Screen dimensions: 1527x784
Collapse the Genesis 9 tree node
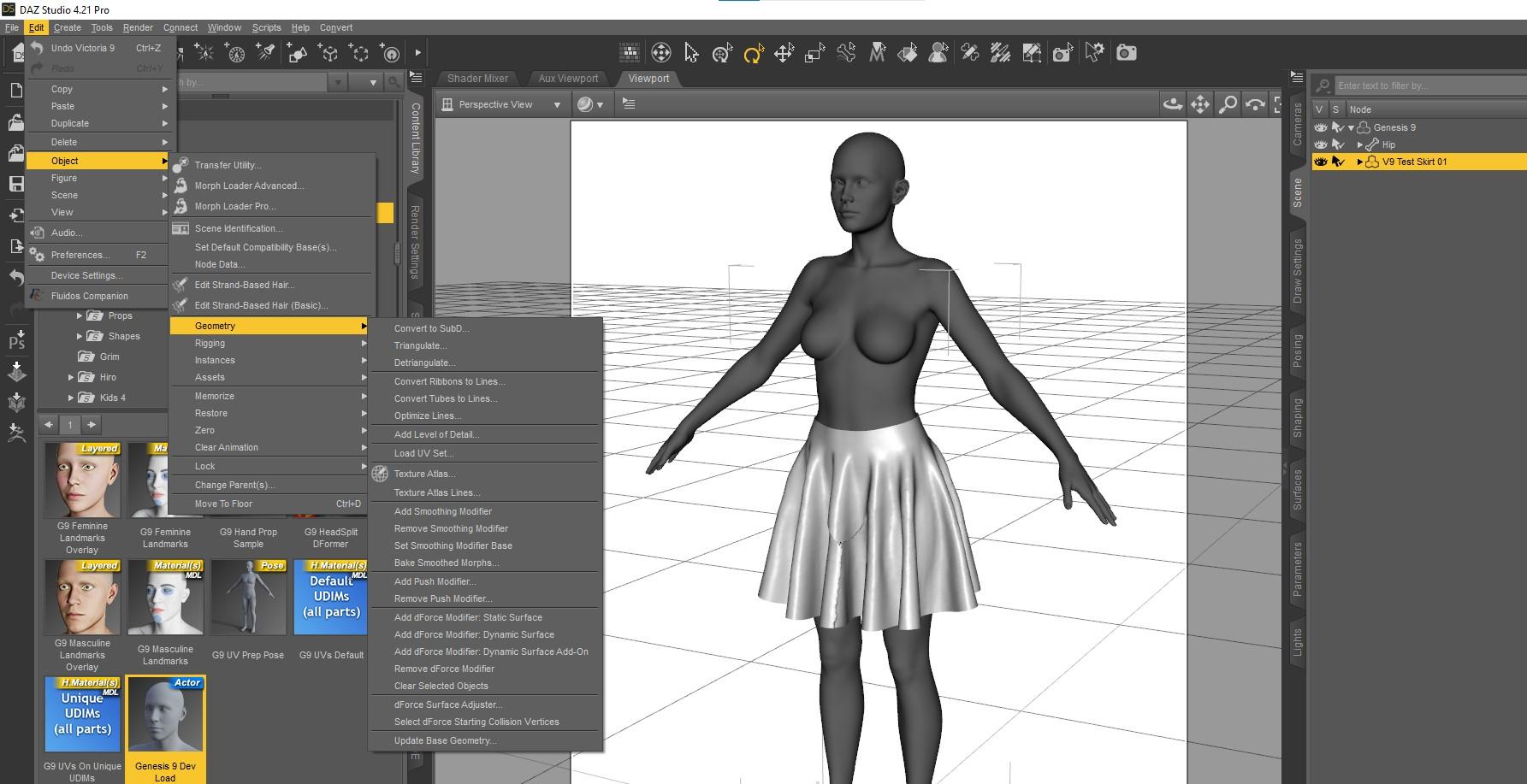tap(1352, 127)
